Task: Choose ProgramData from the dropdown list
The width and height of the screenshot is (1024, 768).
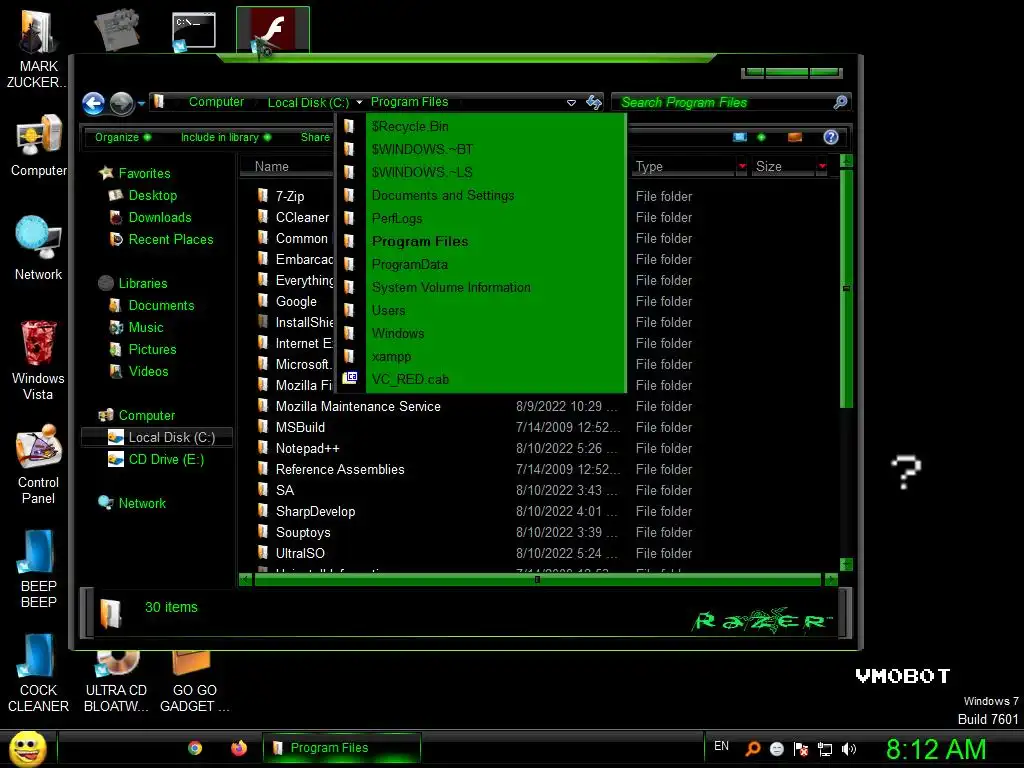Action: (x=481, y=264)
